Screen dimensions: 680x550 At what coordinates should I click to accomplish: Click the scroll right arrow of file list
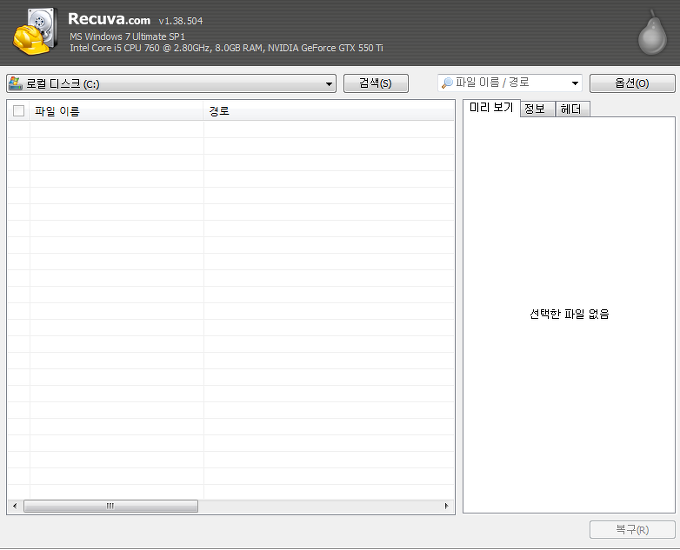point(447,506)
